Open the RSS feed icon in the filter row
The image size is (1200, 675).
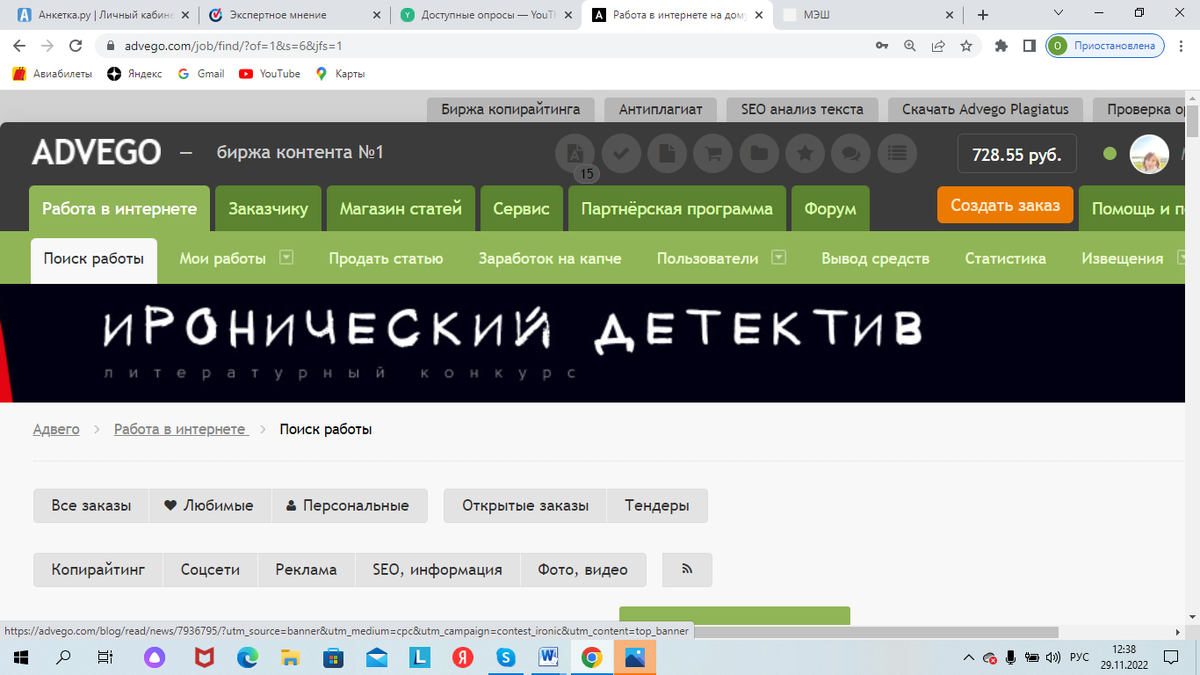[687, 569]
